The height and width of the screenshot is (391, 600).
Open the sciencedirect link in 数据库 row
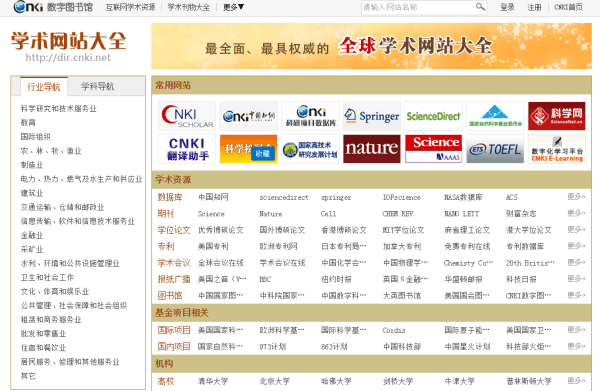(x=284, y=197)
